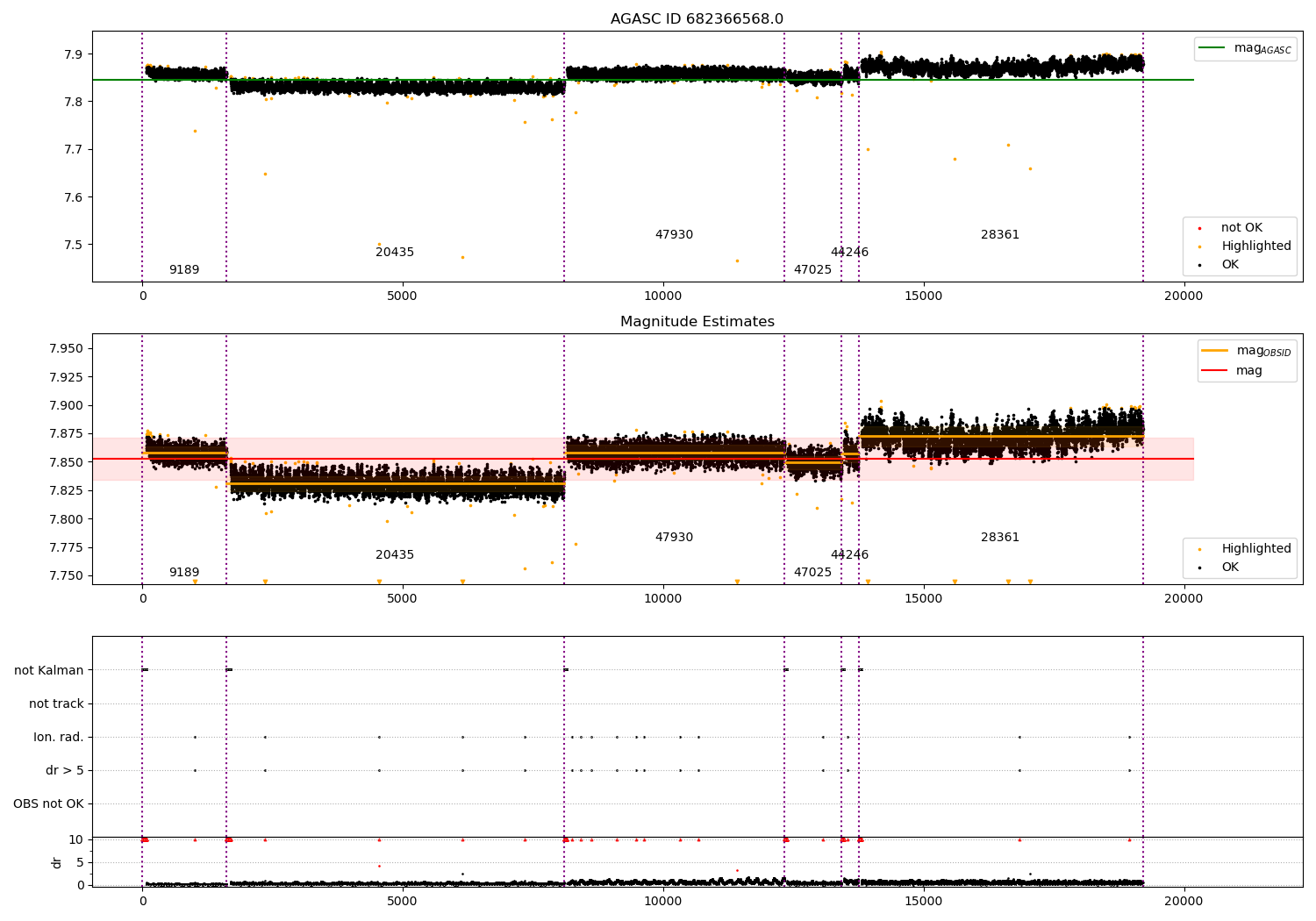The width and height of the screenshot is (1316, 921).
Task: Click obsid label 44246 in Magnitude Estimates plot
Action: (x=849, y=555)
